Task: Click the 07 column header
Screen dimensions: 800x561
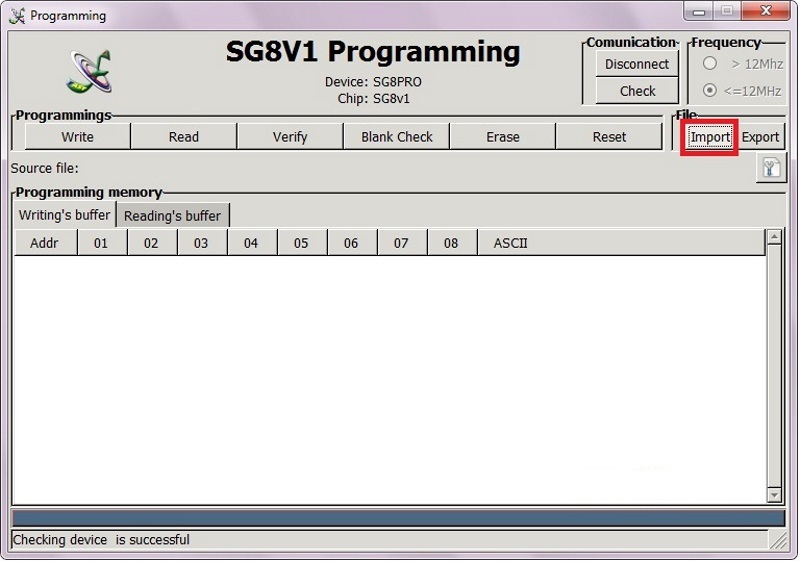Action: [x=402, y=243]
